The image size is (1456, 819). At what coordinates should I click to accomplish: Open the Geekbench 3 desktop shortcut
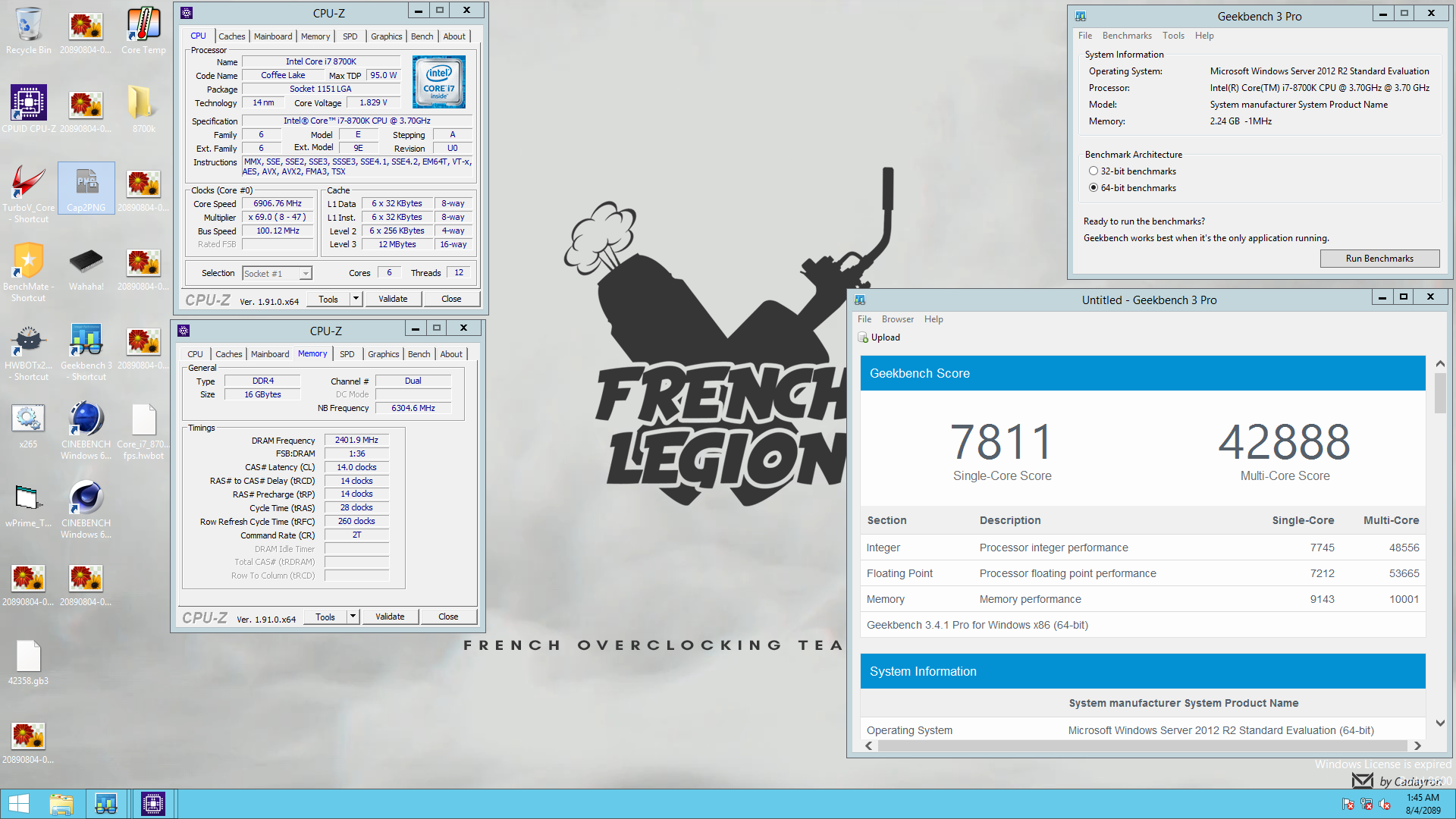click(x=86, y=351)
